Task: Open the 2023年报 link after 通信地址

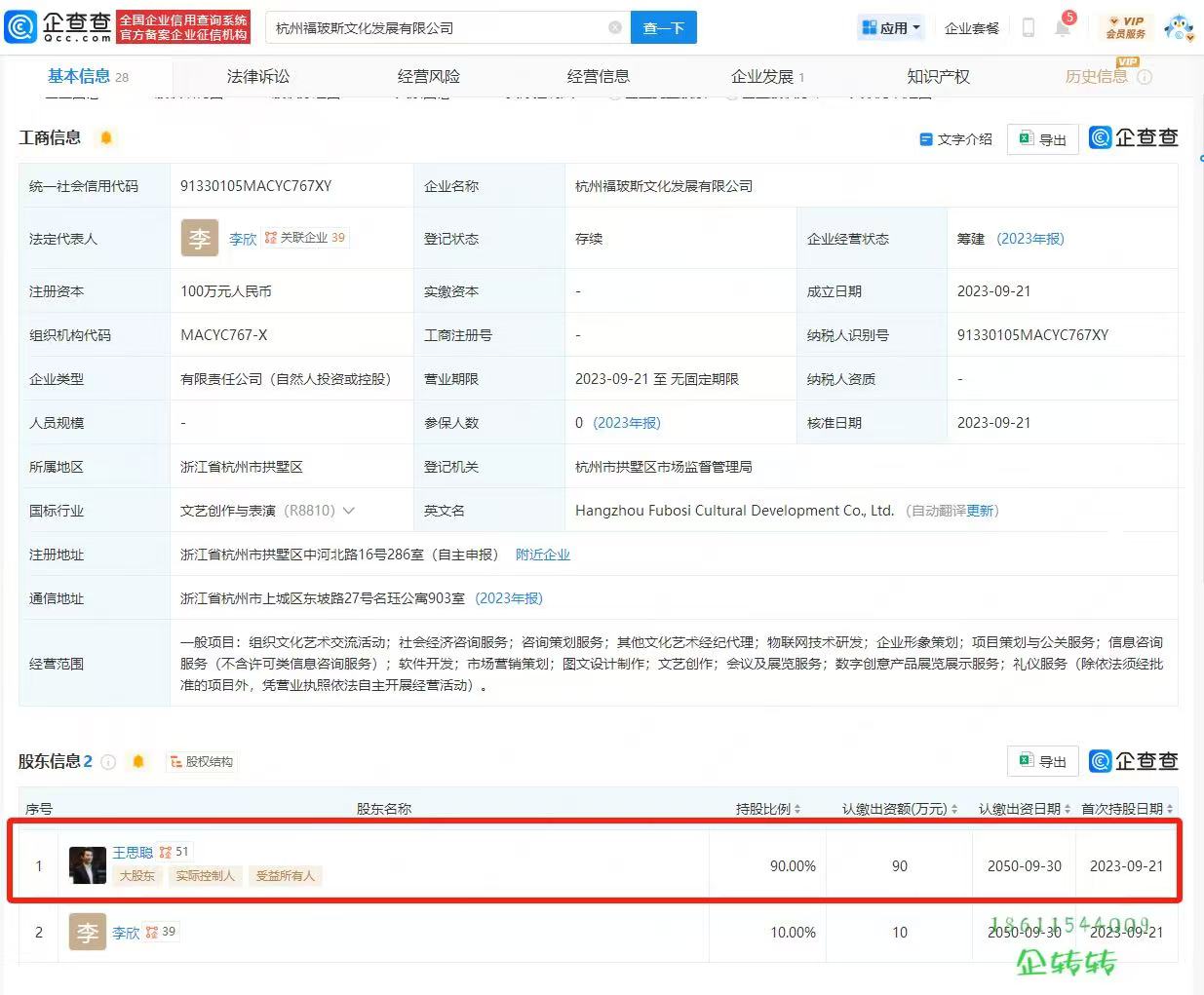Action: click(x=509, y=598)
